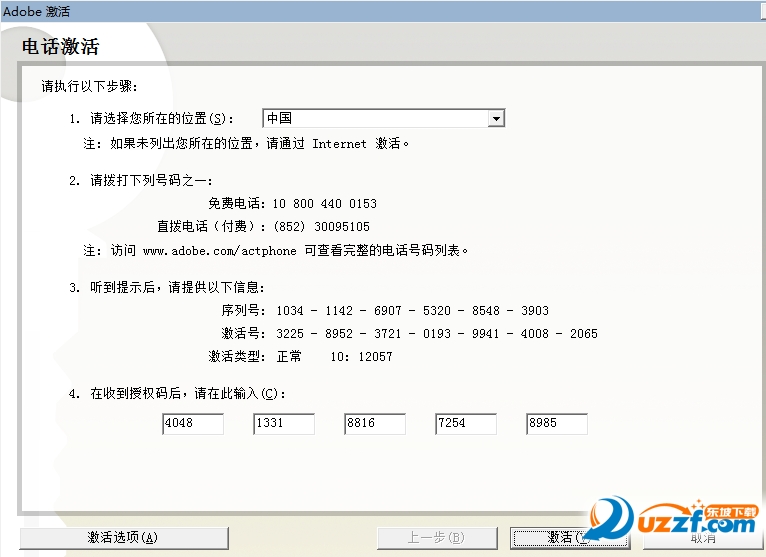Click the www.adobe.com/actphone URL text

(x=220, y=251)
